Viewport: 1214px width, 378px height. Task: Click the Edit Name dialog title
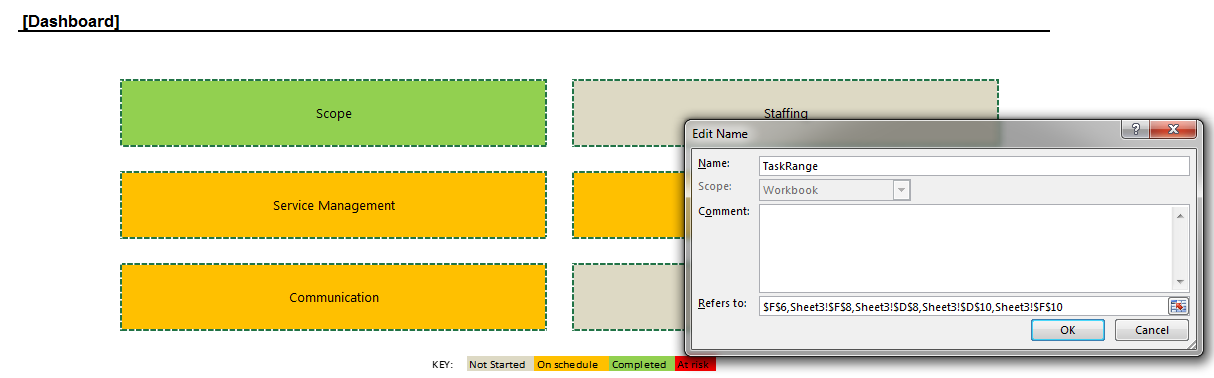pos(720,133)
